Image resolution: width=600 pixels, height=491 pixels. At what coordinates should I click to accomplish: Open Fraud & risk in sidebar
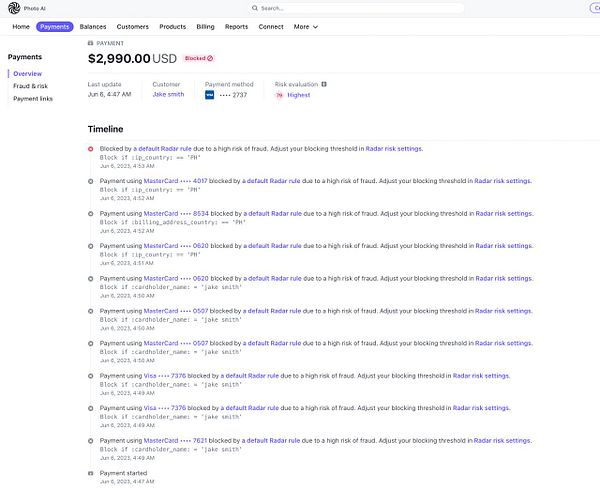(x=31, y=86)
